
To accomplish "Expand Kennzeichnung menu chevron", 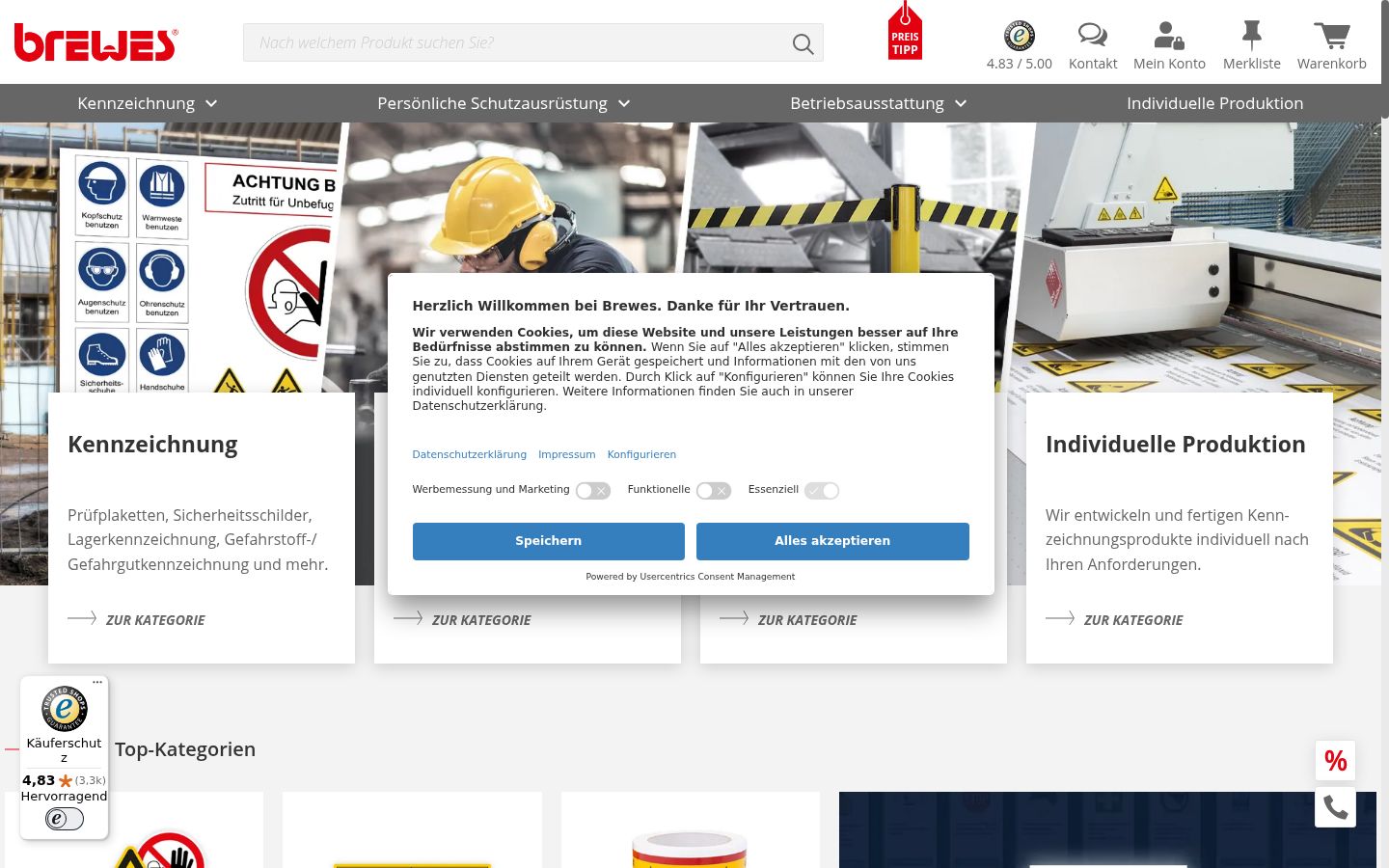I will coord(211,104).
